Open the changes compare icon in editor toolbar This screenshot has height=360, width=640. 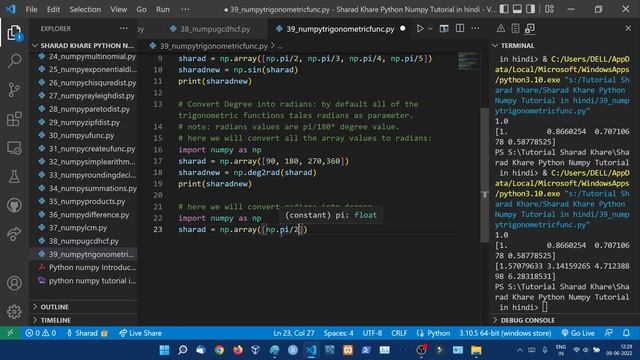(x=444, y=29)
